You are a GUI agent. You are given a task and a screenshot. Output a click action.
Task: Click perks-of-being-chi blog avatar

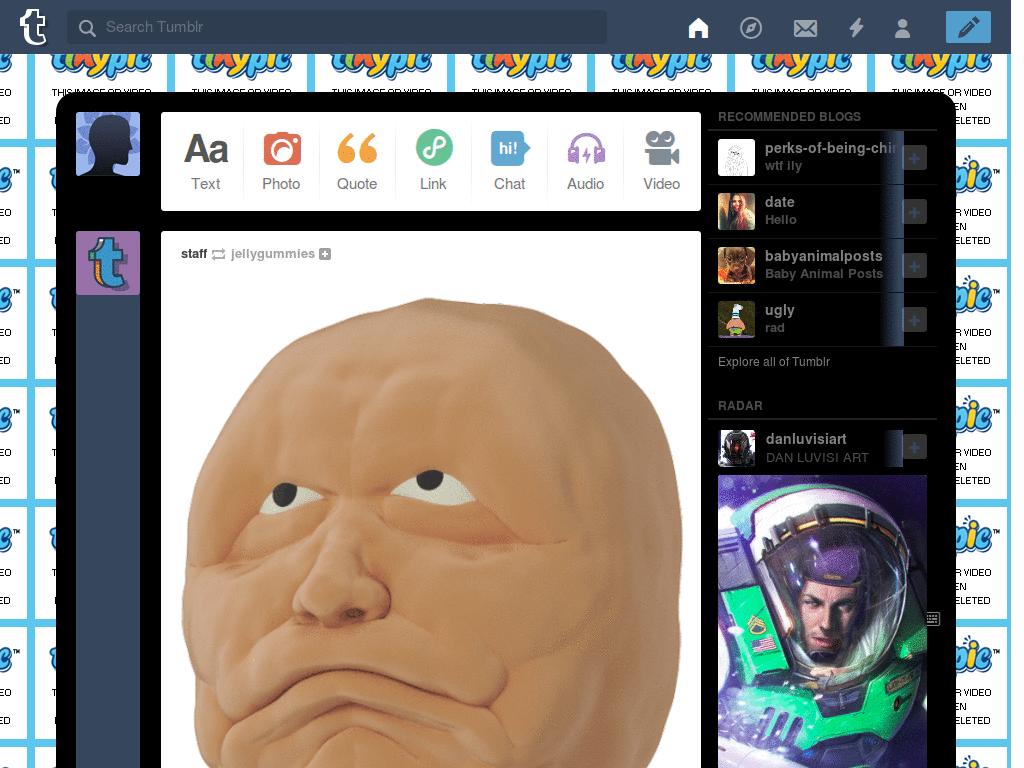(736, 157)
